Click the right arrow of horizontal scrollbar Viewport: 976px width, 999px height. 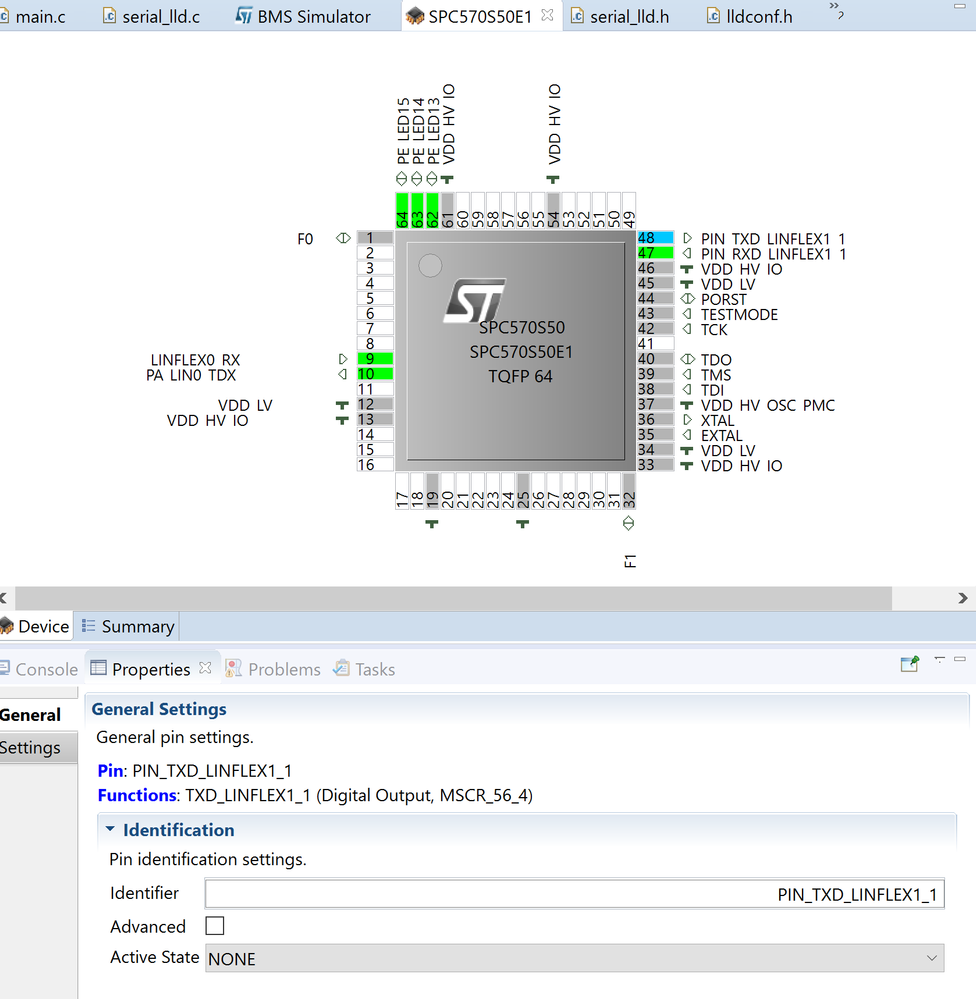click(x=963, y=598)
